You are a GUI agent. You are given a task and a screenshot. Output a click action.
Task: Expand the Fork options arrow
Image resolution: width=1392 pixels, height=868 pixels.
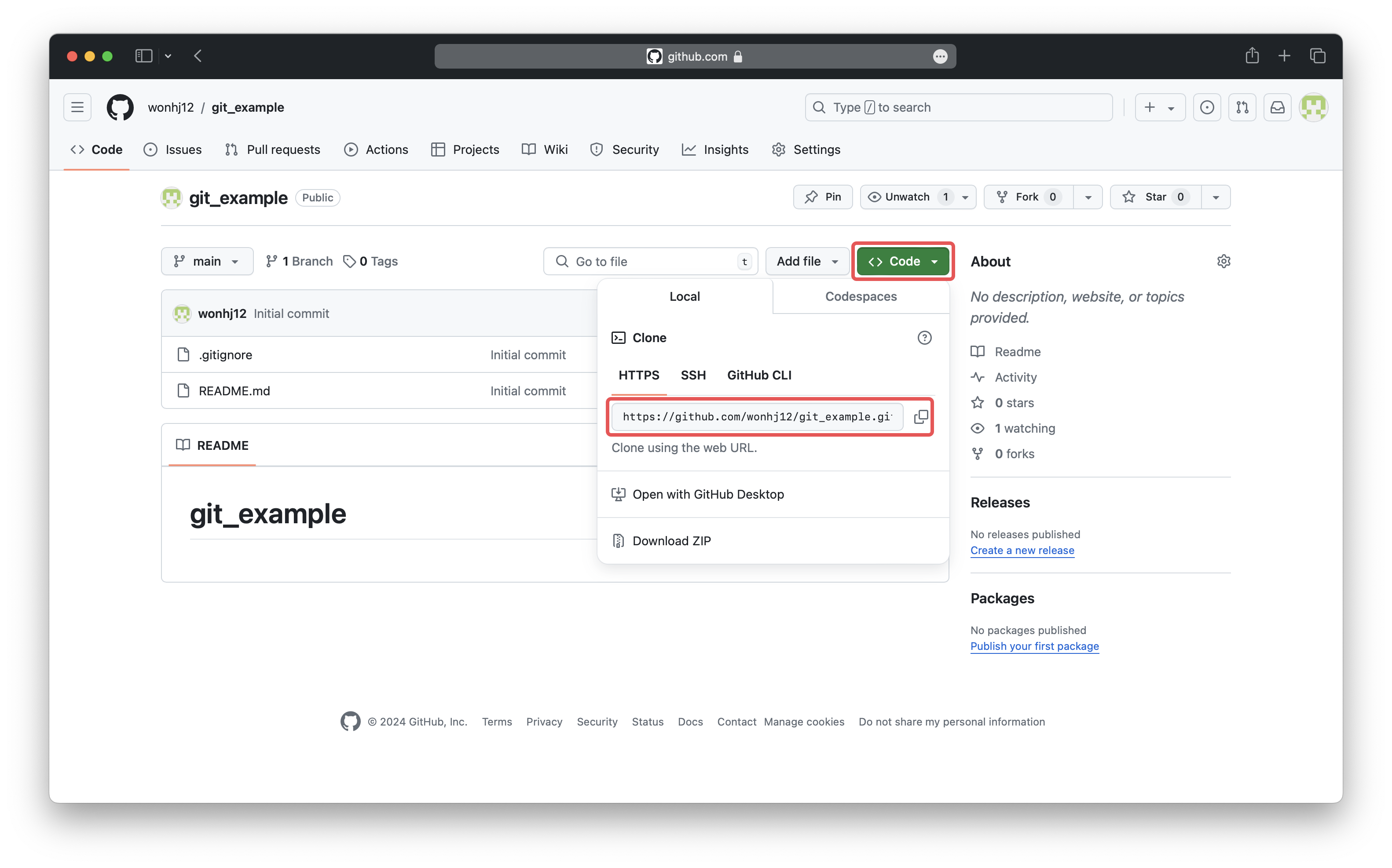click(1088, 197)
